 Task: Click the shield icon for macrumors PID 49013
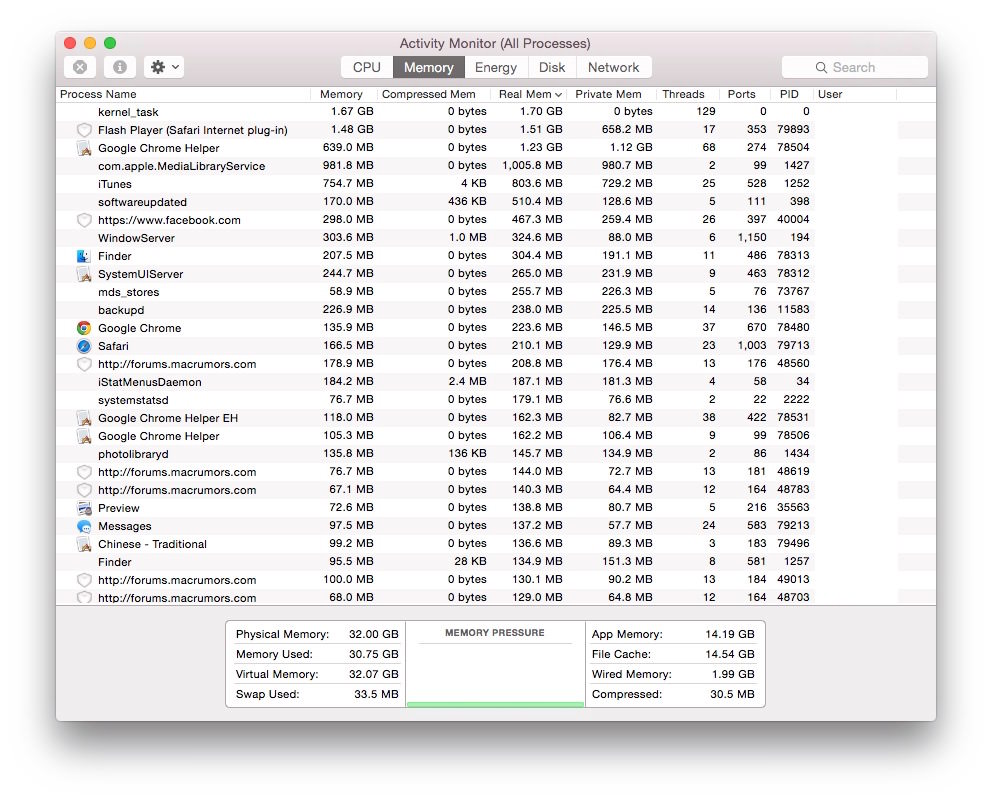tap(84, 580)
